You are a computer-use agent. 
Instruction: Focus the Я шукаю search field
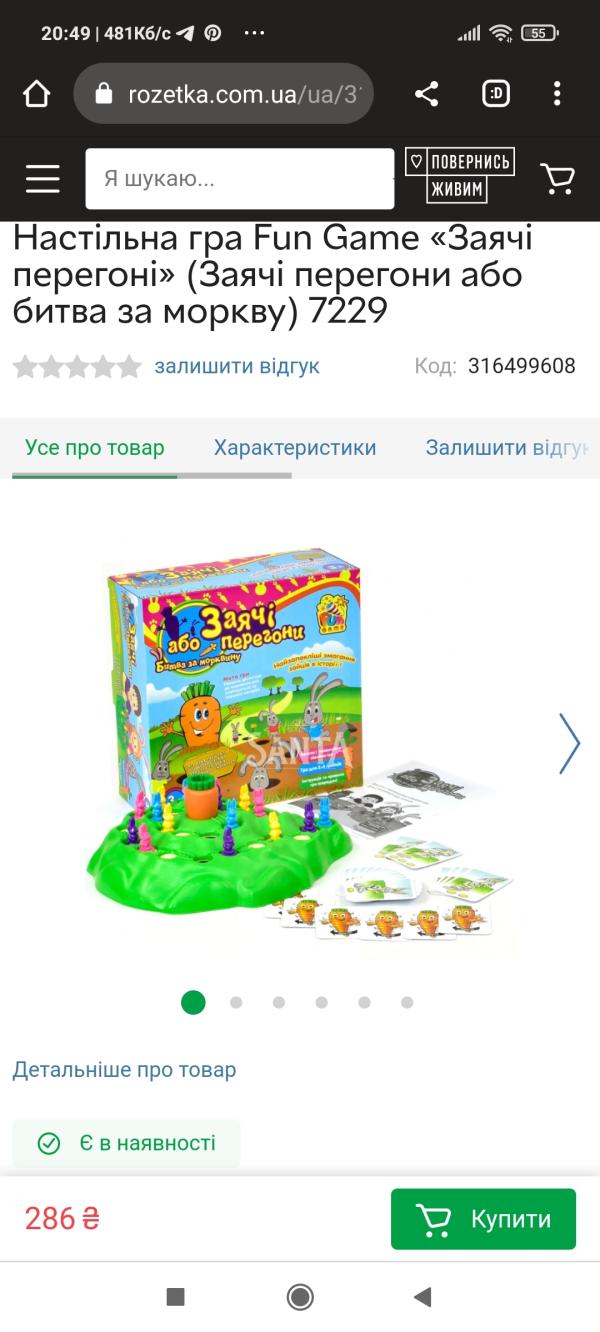[240, 179]
